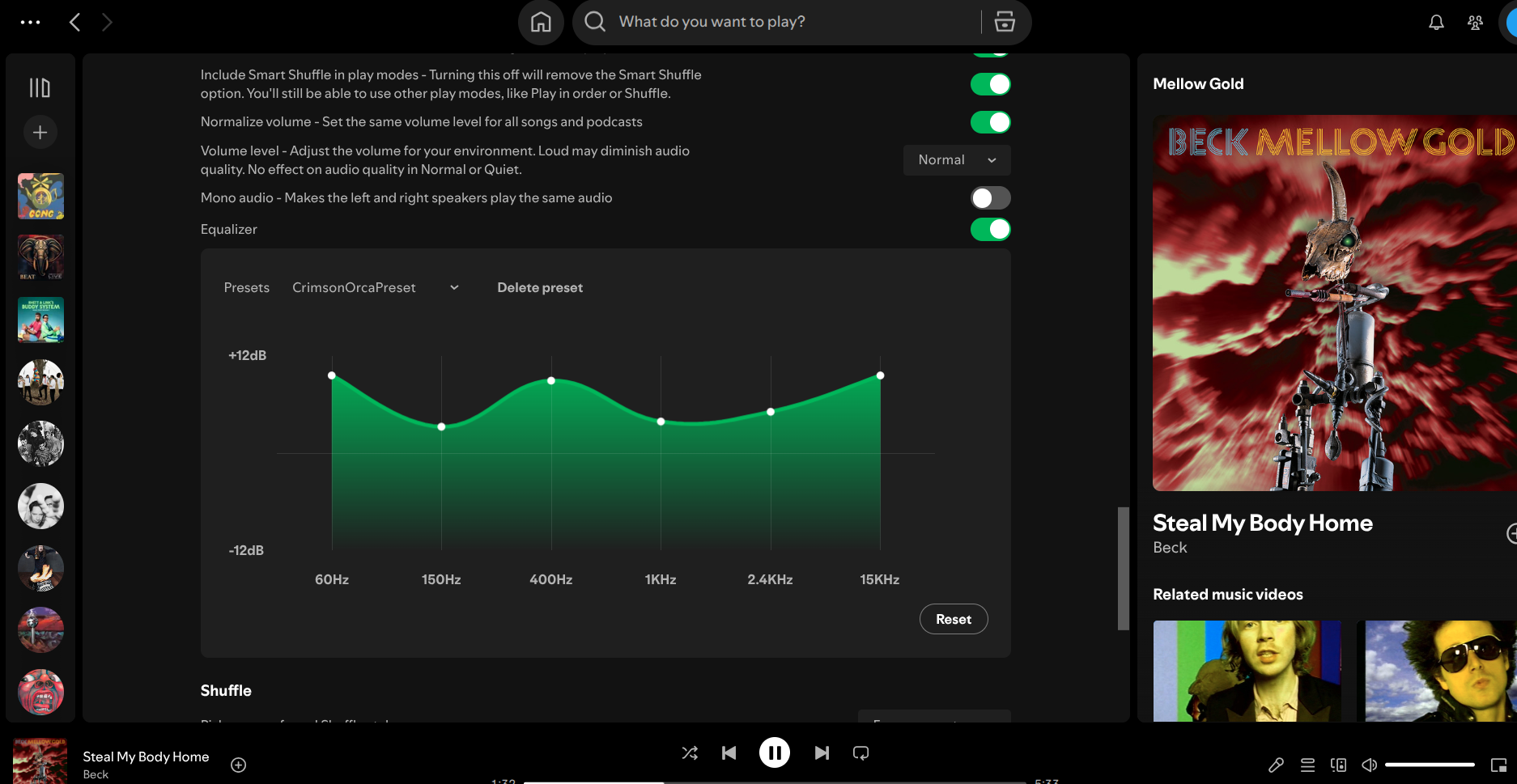The image size is (1517, 784).
Task: Set volume with the volume slider
Action: 1430,765
